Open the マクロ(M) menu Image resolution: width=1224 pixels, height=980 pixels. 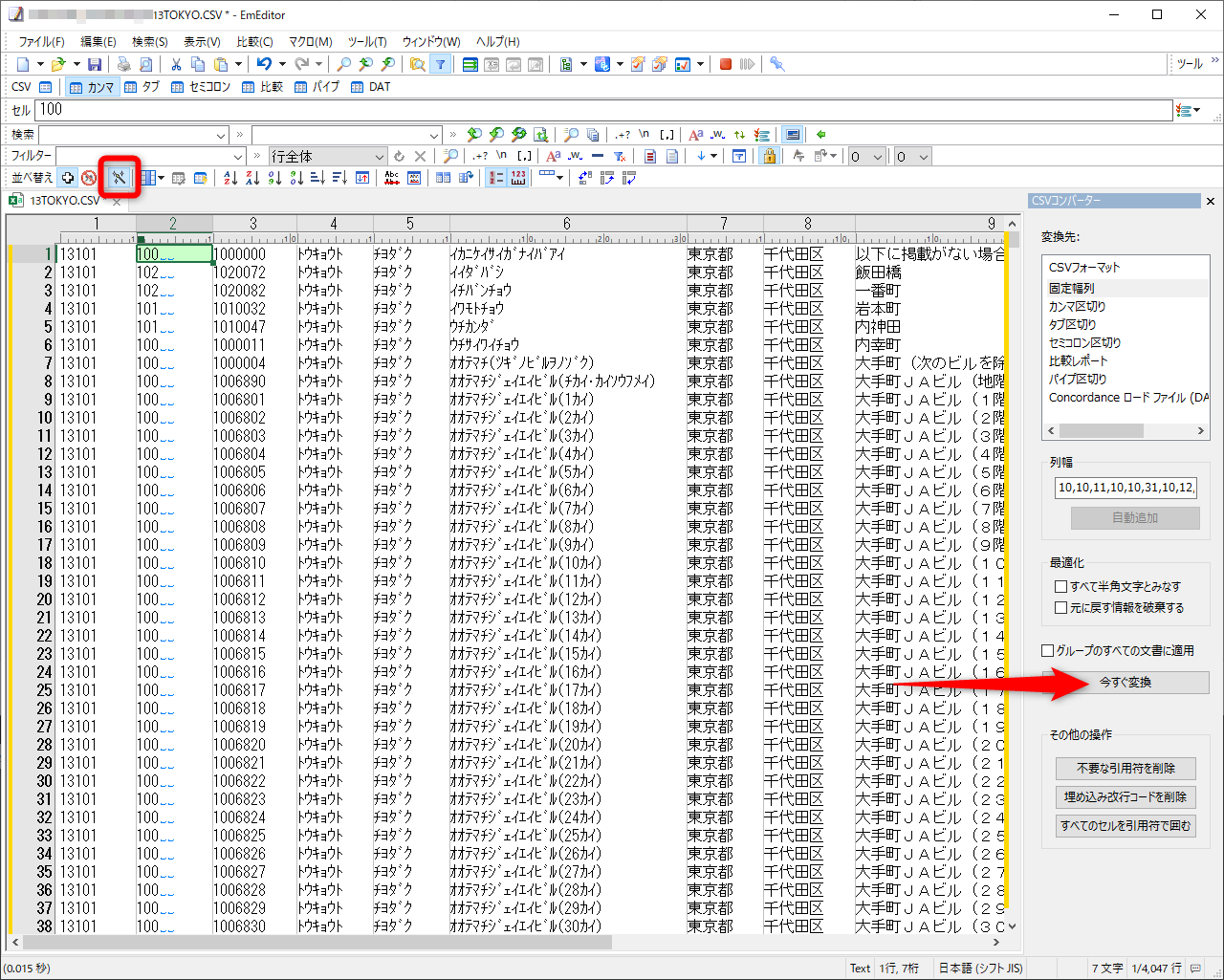[310, 42]
